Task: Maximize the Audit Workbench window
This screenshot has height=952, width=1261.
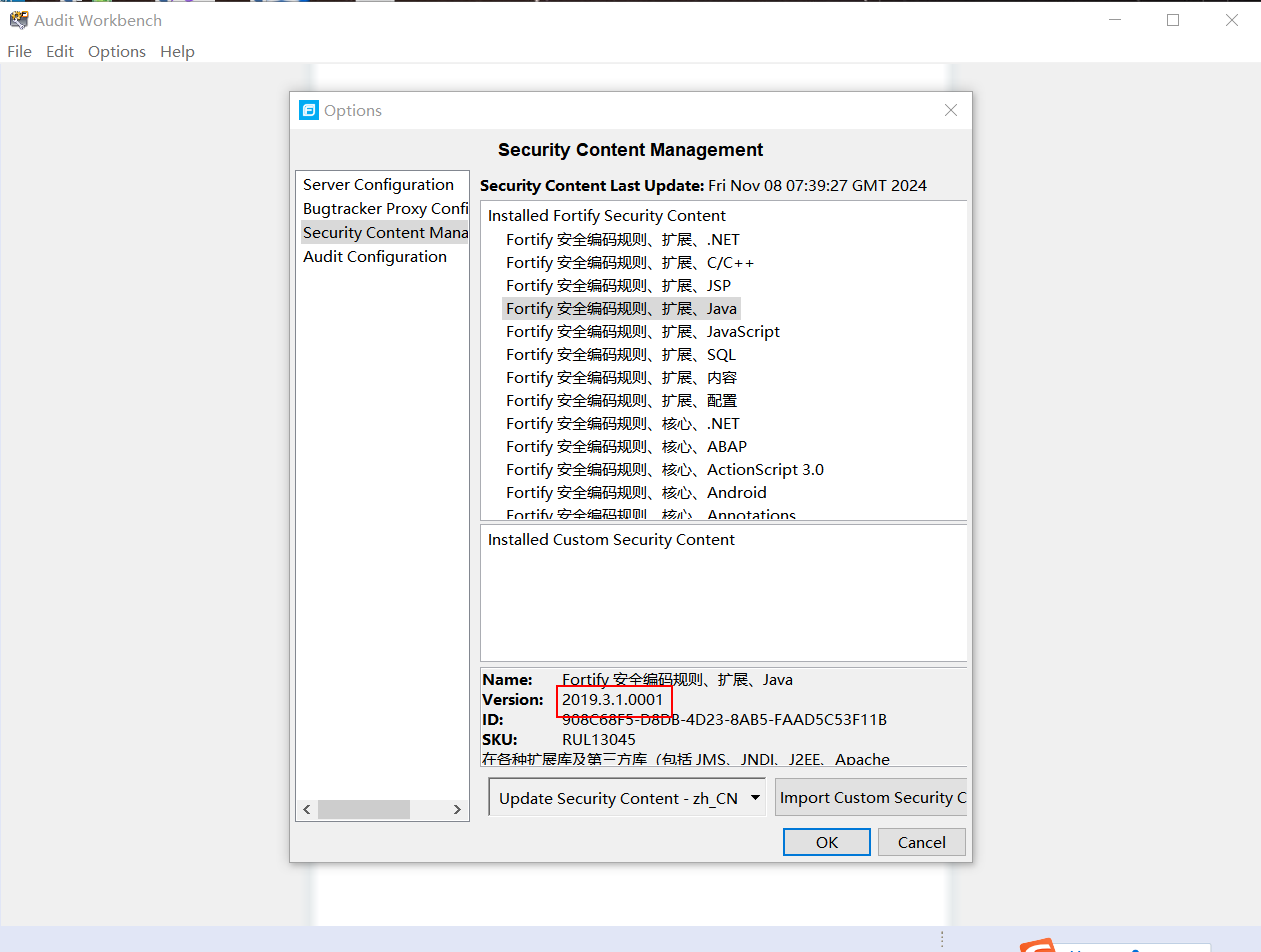Action: pyautogui.click(x=1173, y=20)
